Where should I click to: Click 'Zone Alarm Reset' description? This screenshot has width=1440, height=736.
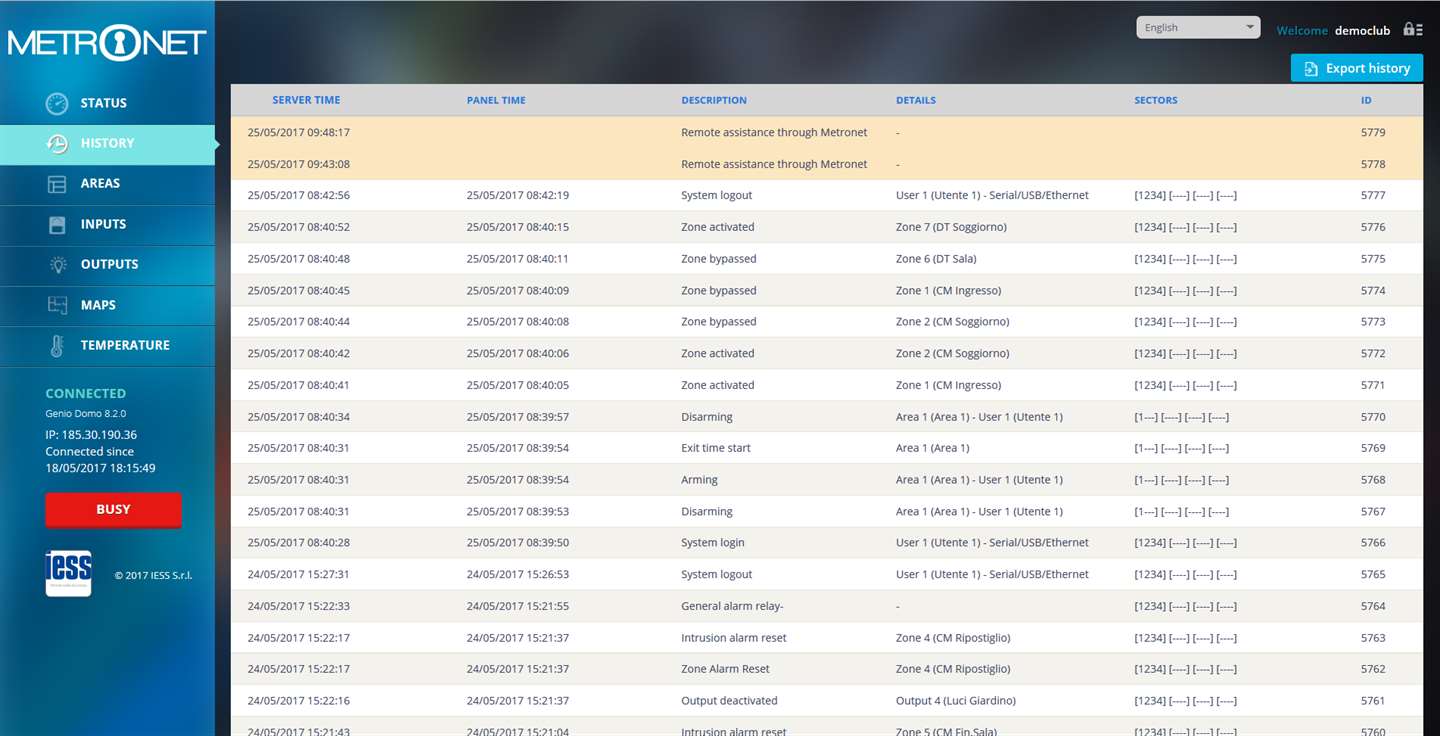(x=725, y=670)
